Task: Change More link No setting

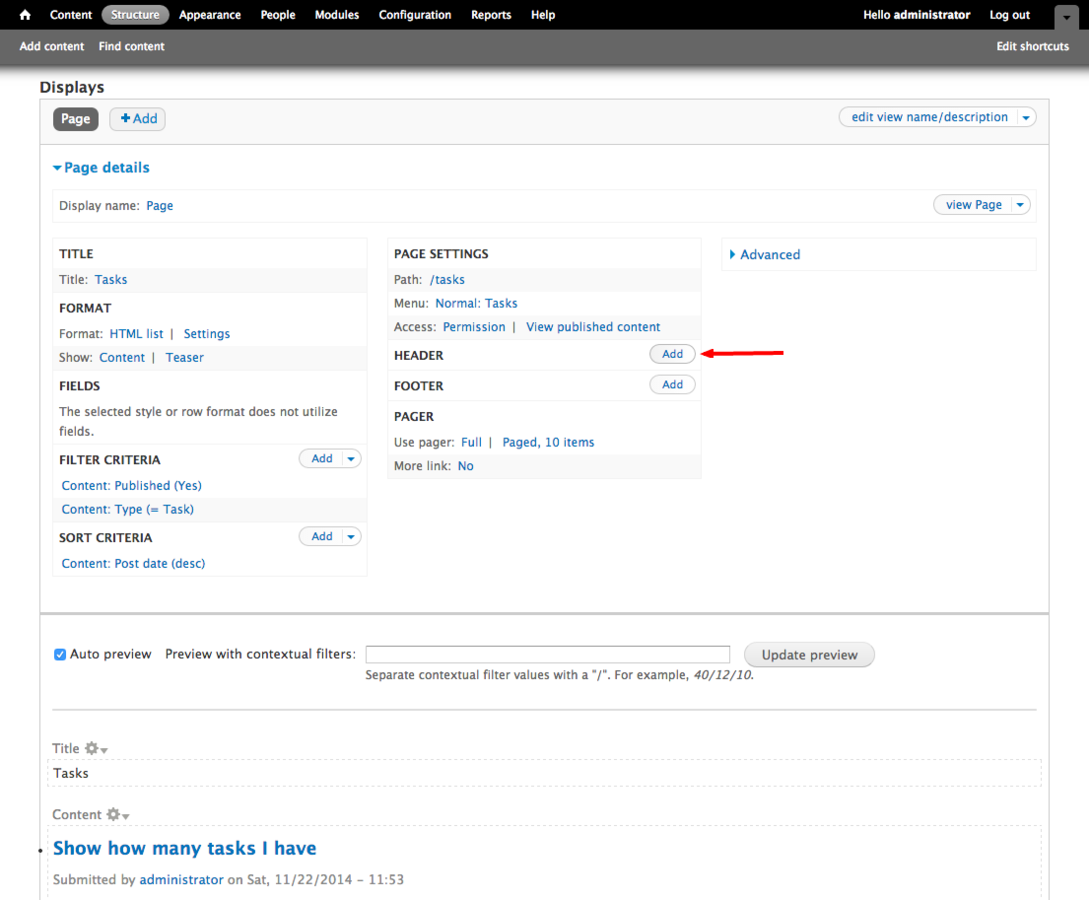Action: 465,466
